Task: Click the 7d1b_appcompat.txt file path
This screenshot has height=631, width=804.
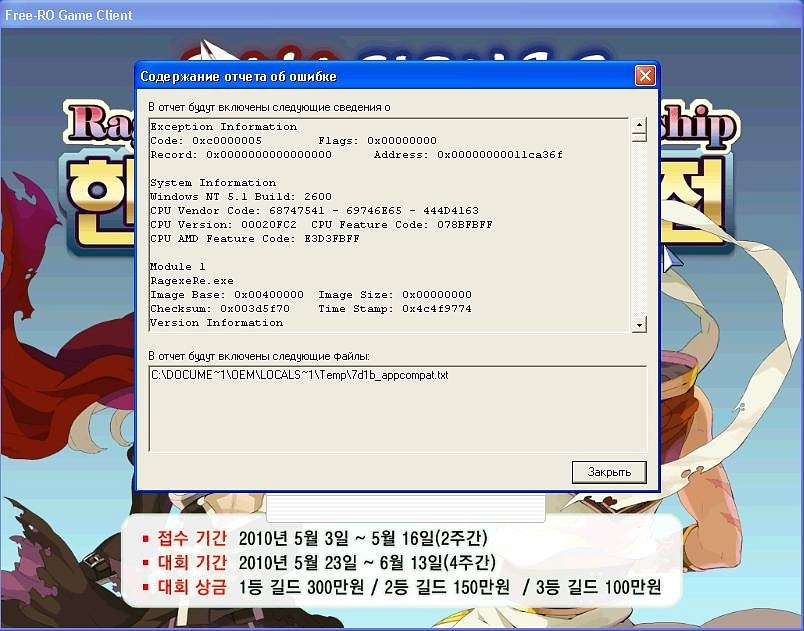Action: (x=299, y=375)
